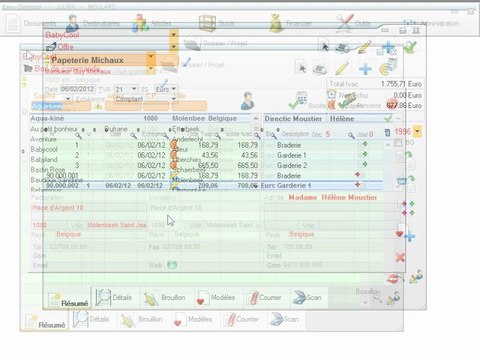Switch to Modèles tab in Offre window
This screenshot has width=480, height=360.
(216, 297)
